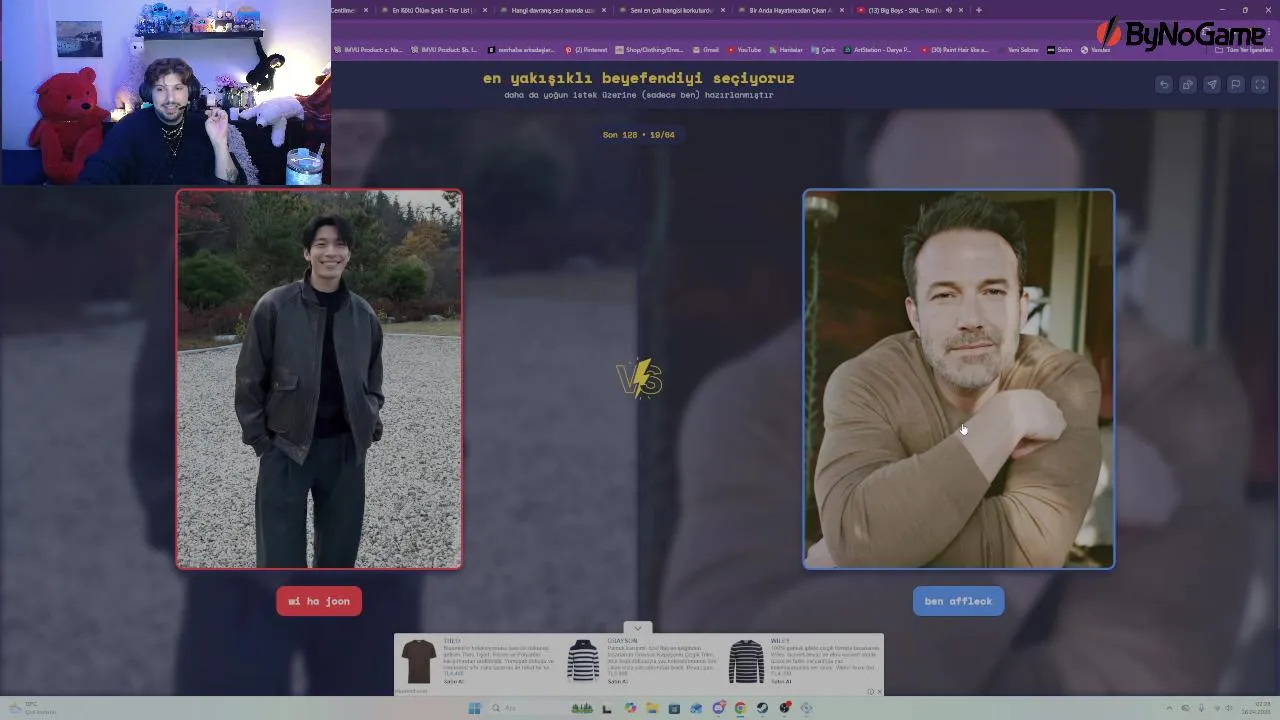1280x720 pixels.
Task: Choose the 'wi ha joon' red button
Action: point(319,601)
